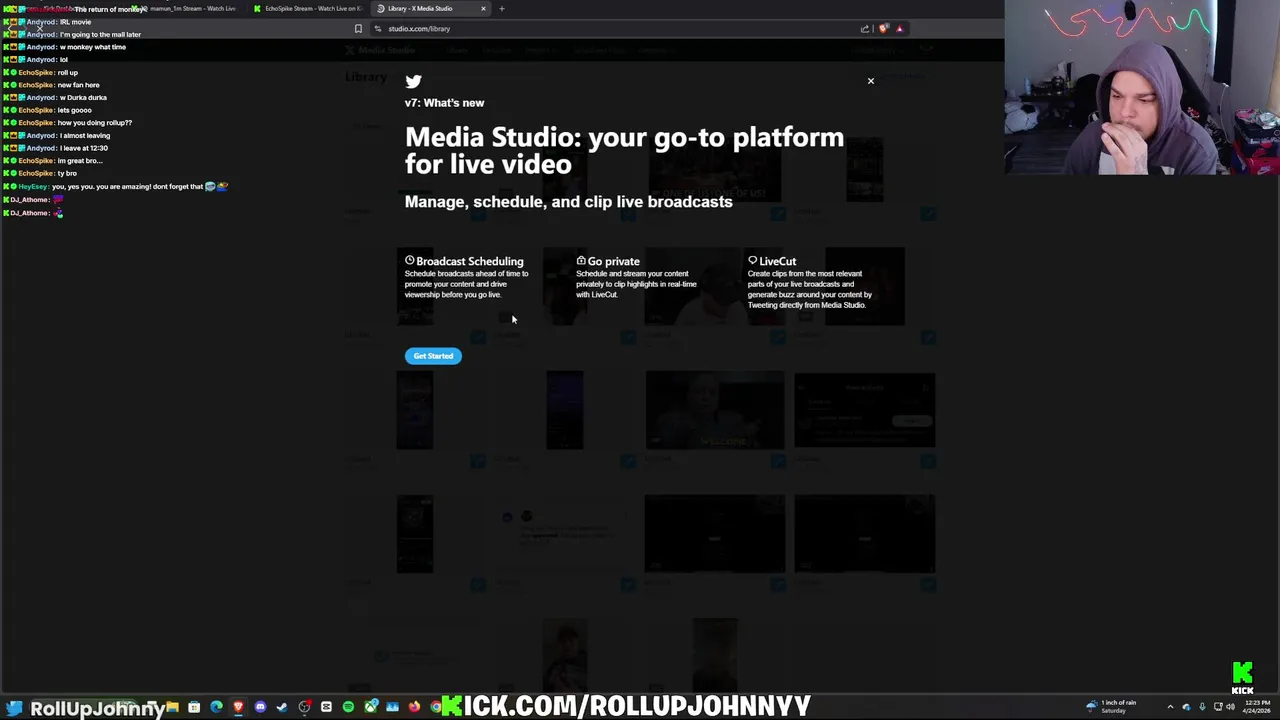This screenshot has width=1280, height=720.
Task: Open File Explorer from the taskbar
Action: tap(173, 707)
